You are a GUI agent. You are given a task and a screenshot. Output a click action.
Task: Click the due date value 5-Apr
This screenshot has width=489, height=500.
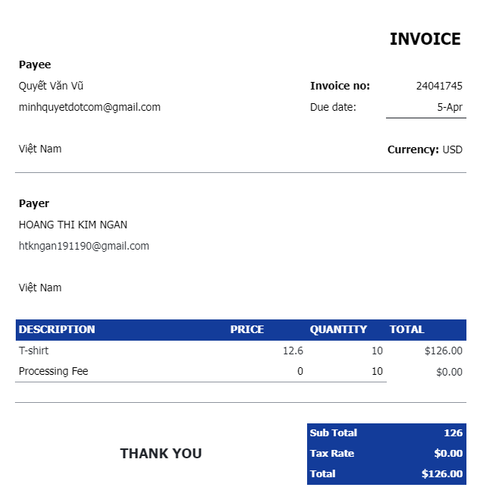(x=450, y=107)
